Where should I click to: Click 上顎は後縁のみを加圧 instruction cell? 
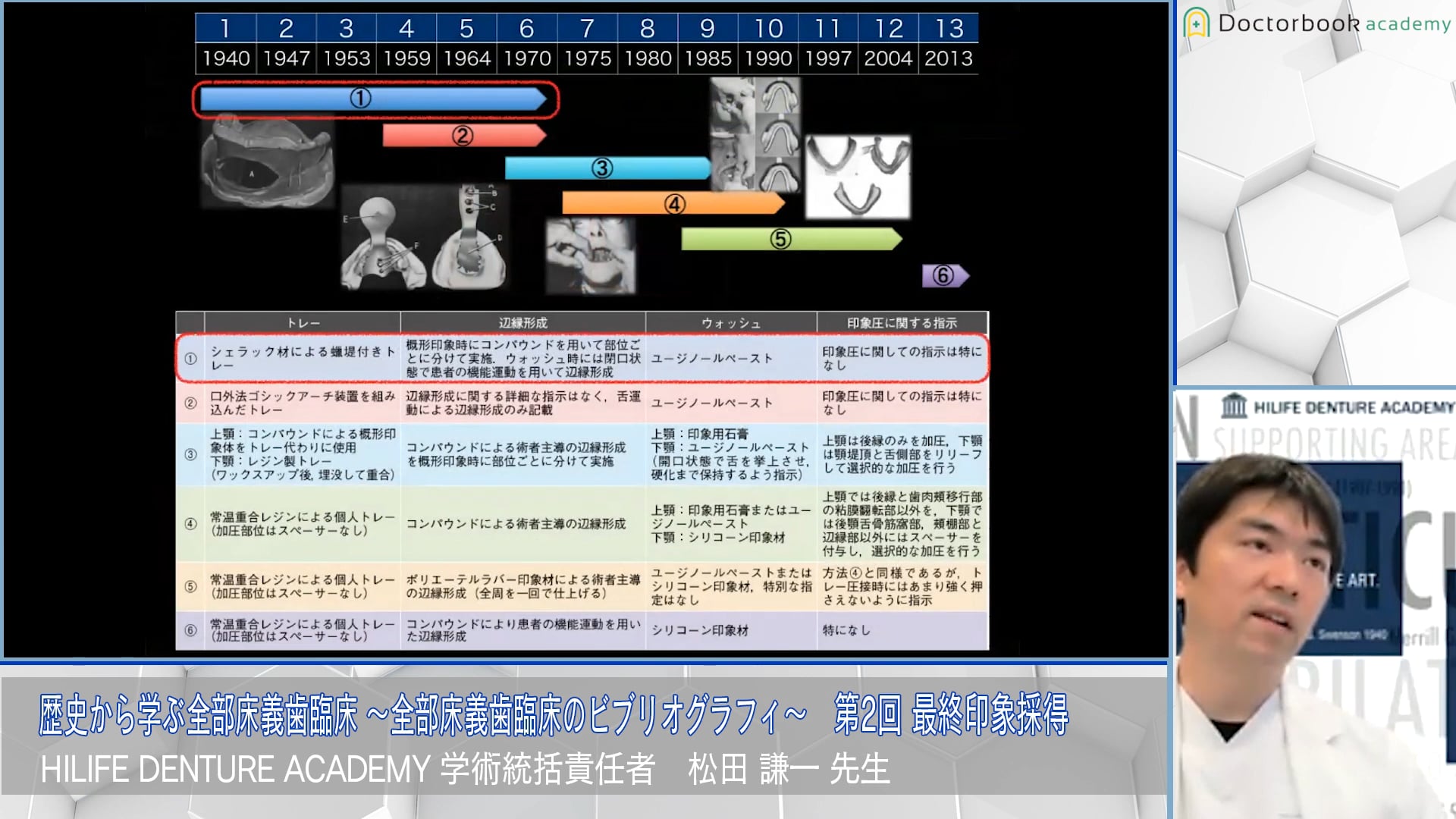point(902,454)
